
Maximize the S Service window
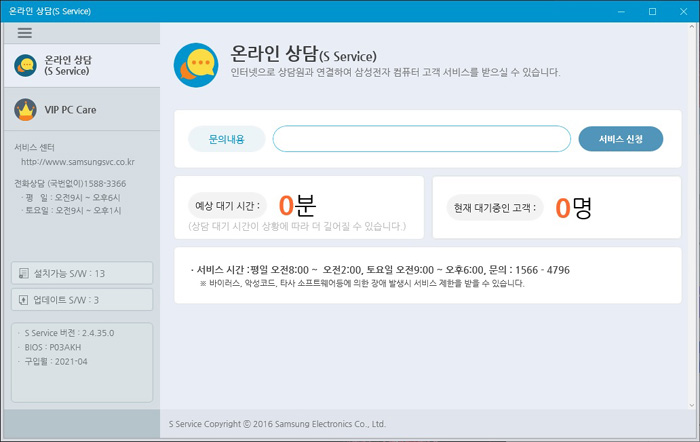pyautogui.click(x=652, y=12)
